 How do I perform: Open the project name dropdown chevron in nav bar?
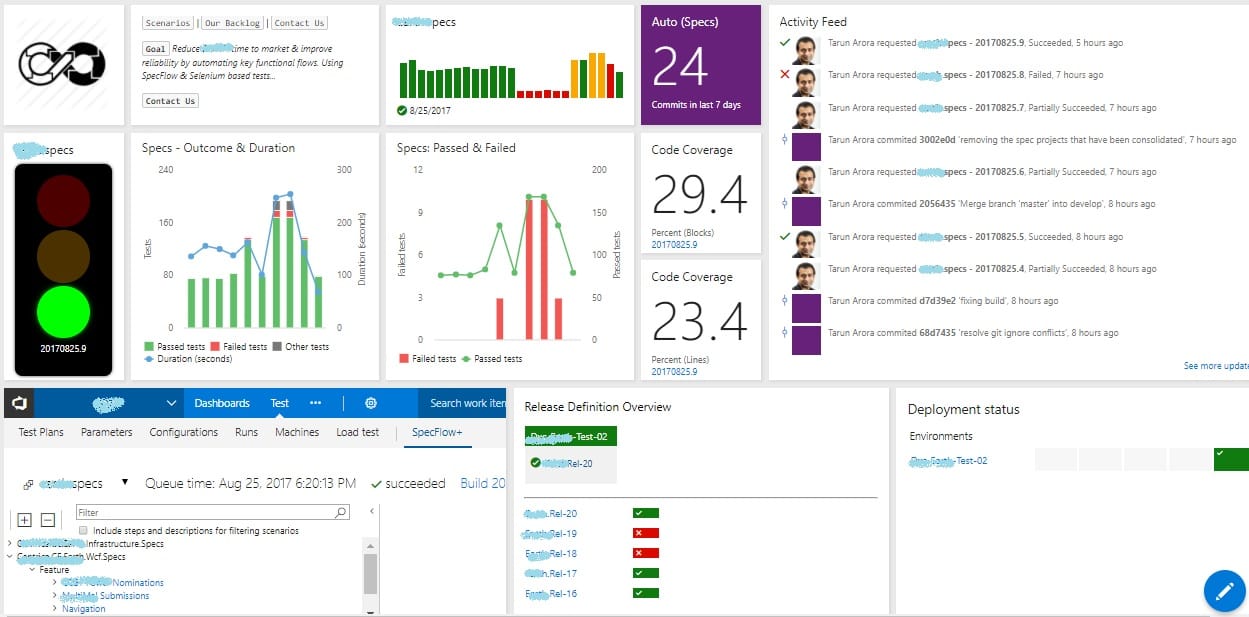[x=171, y=403]
